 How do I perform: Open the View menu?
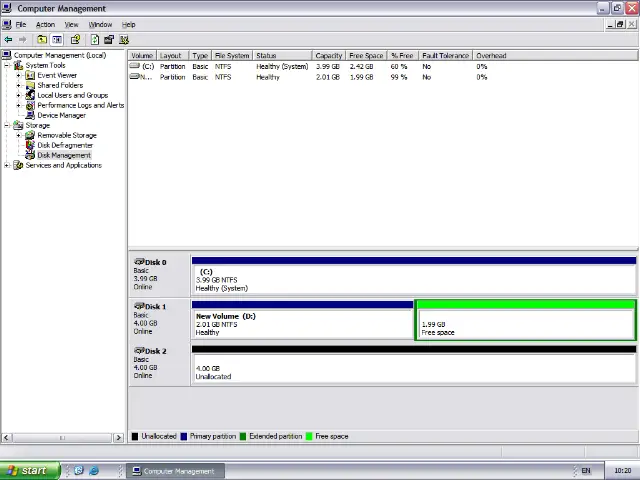point(71,24)
